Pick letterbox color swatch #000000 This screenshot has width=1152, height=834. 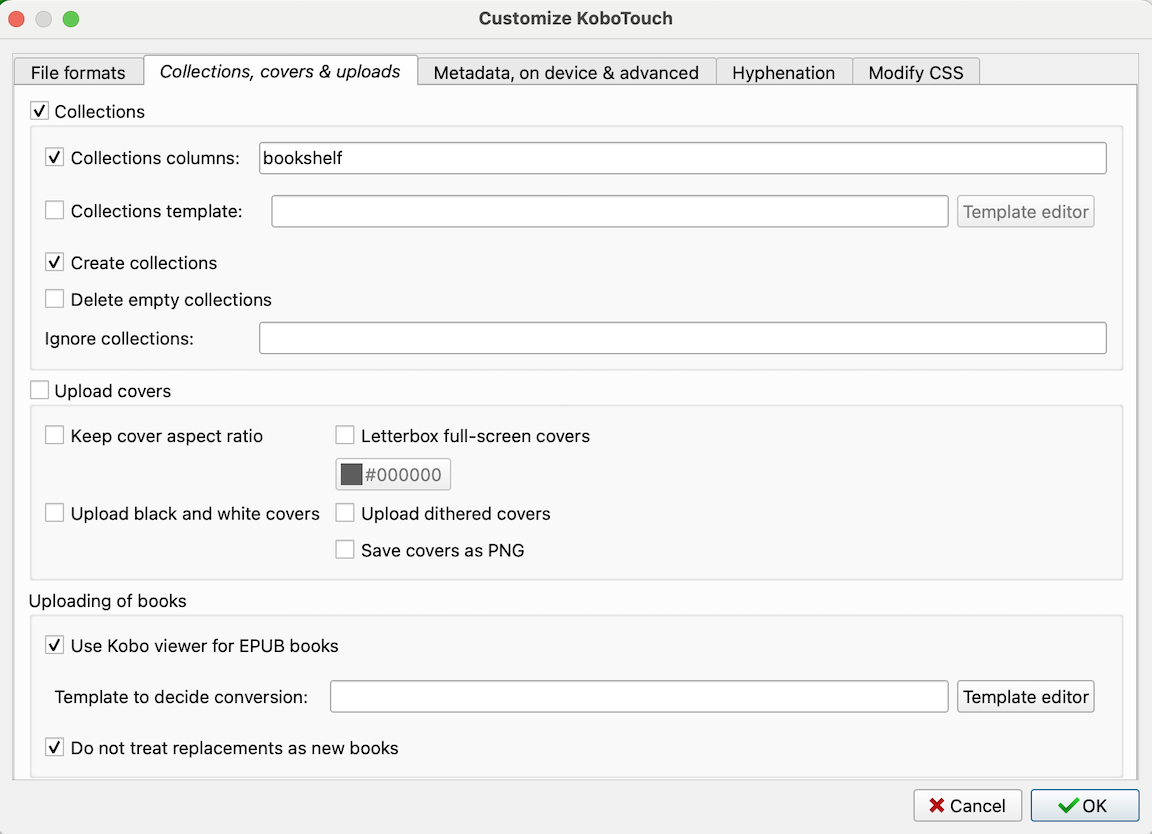pyautogui.click(x=392, y=475)
